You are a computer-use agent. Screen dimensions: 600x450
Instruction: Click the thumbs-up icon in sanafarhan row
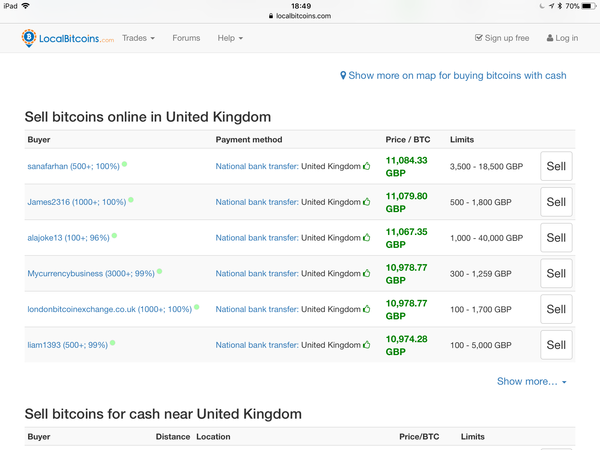click(x=367, y=166)
